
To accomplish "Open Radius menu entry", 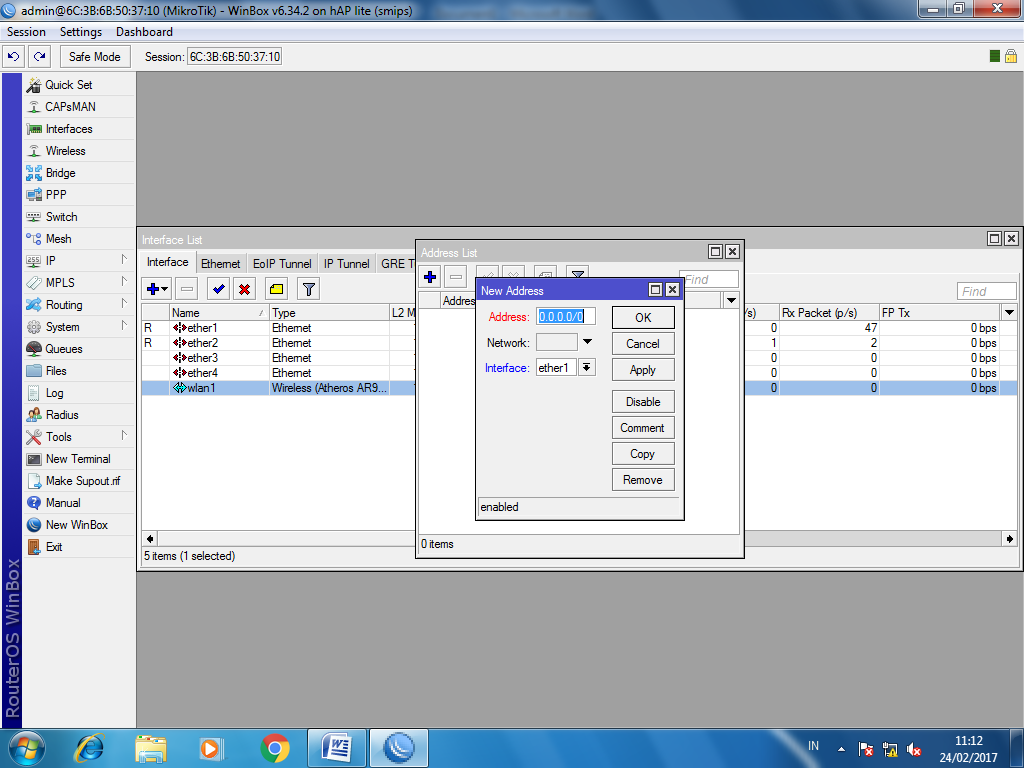I will pos(79,415).
